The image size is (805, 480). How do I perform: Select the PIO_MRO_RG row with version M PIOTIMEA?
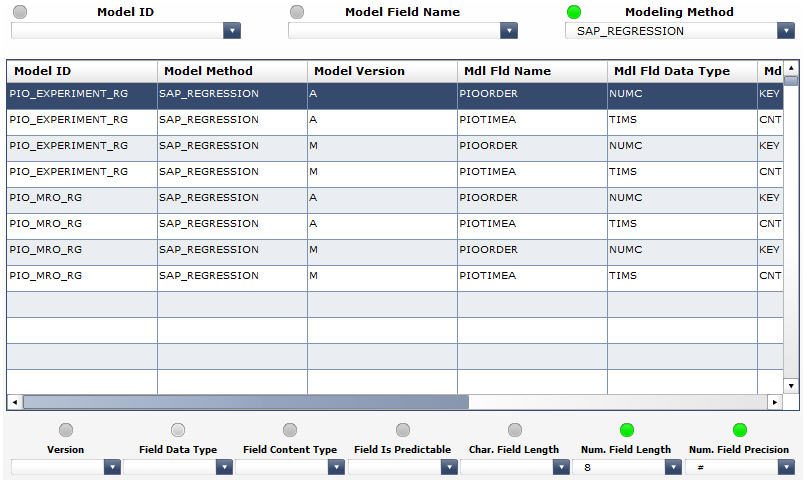(x=395, y=276)
